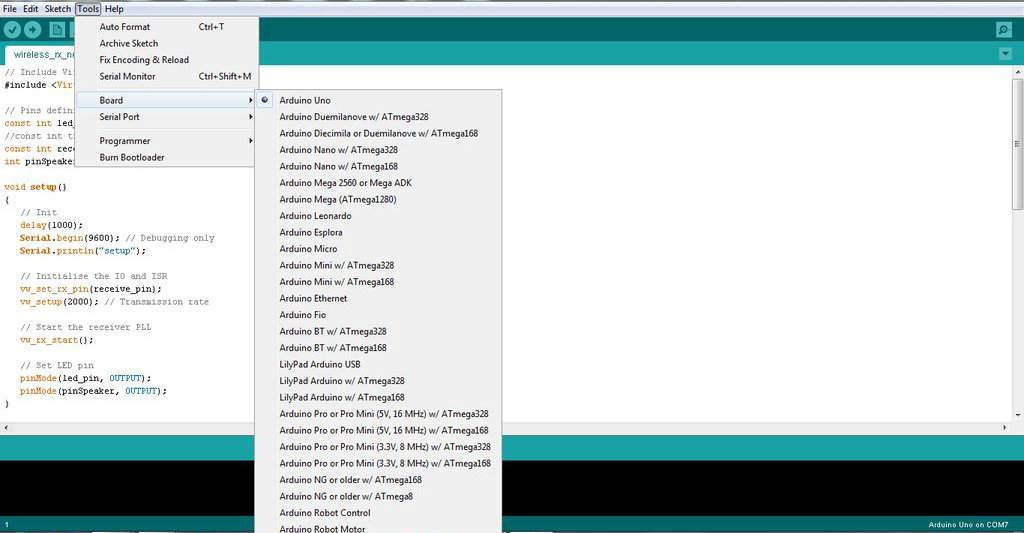Open the Edit menu
The width and height of the screenshot is (1024, 533).
tap(31, 8)
